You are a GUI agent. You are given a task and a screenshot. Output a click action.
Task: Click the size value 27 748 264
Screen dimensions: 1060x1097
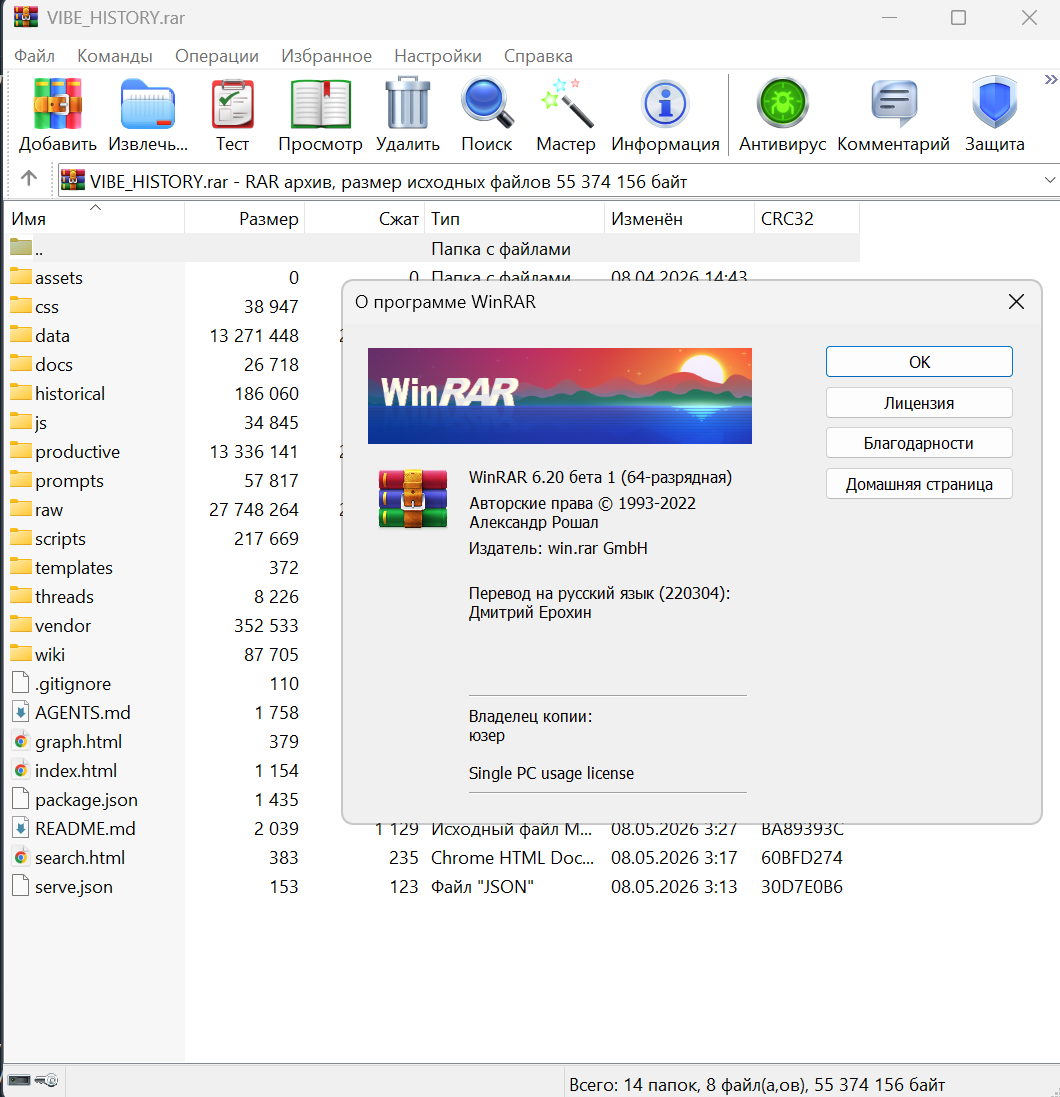[254, 510]
